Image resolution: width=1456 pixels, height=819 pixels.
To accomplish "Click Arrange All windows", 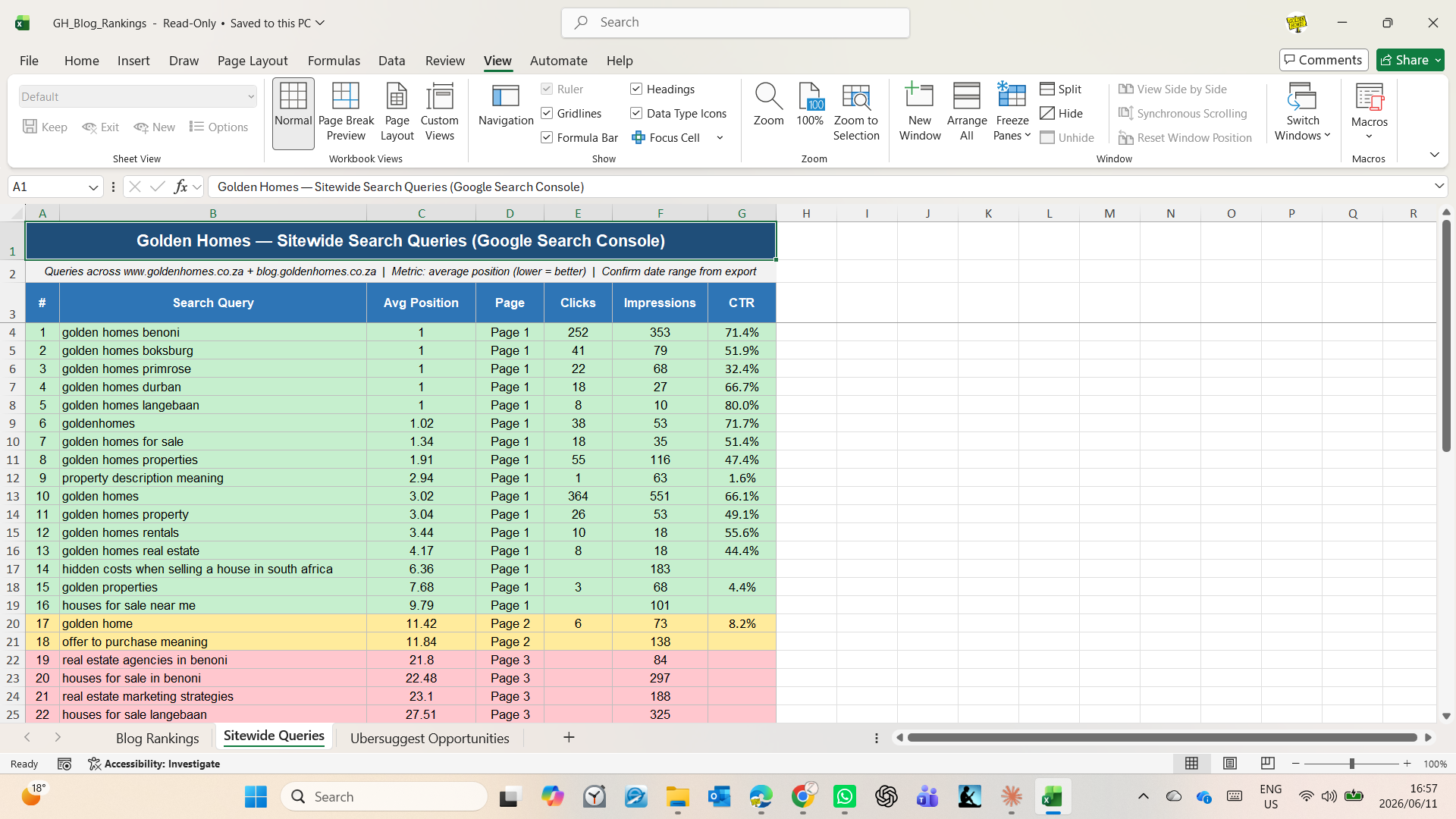I will (x=967, y=113).
